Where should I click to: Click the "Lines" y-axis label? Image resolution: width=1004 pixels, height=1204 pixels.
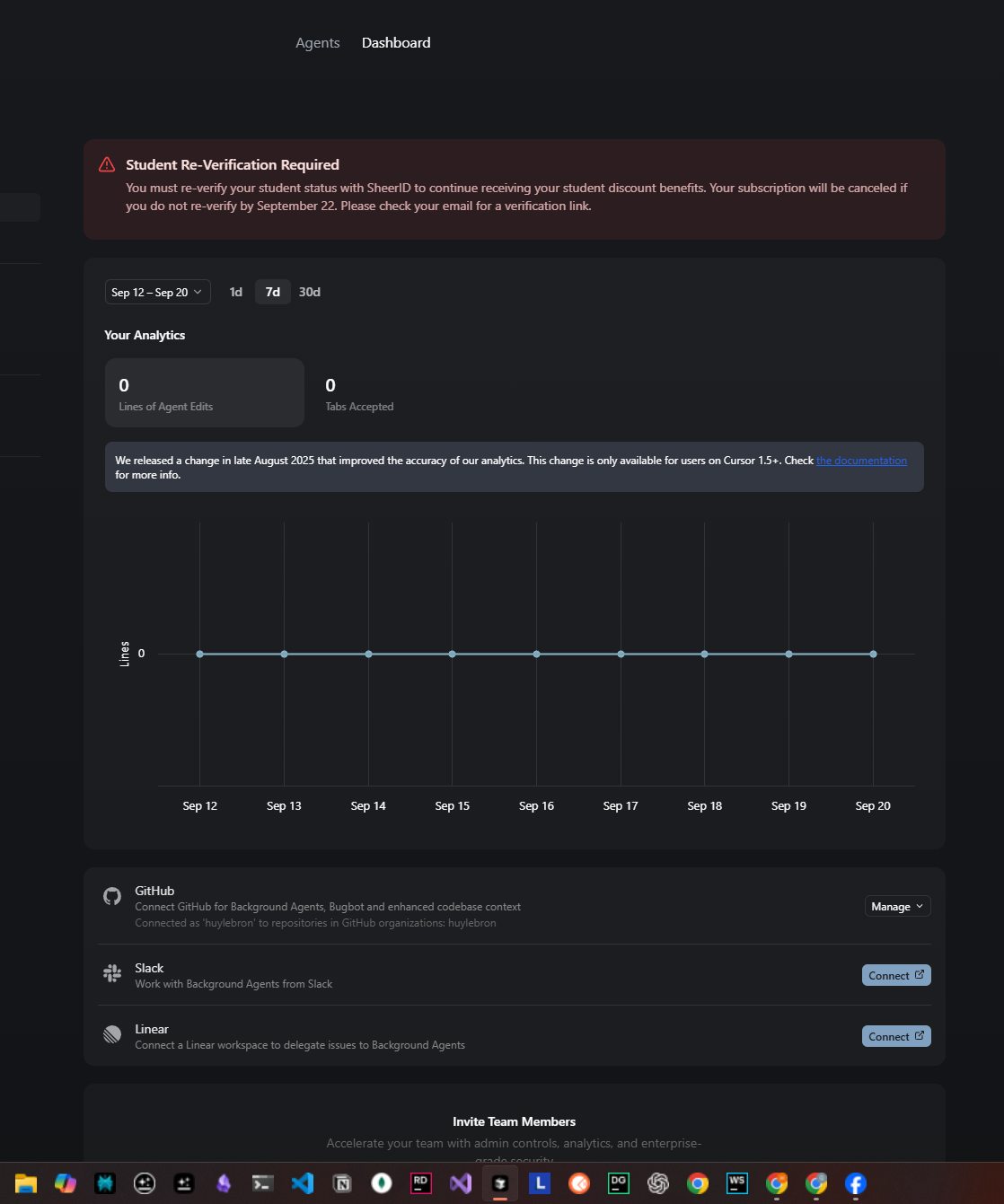tap(125, 654)
